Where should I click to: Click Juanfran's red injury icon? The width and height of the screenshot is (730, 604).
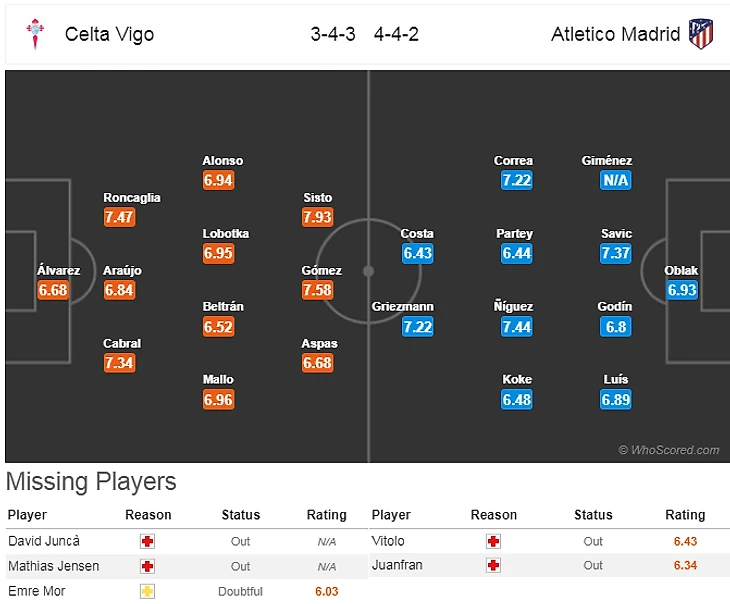coord(493,566)
